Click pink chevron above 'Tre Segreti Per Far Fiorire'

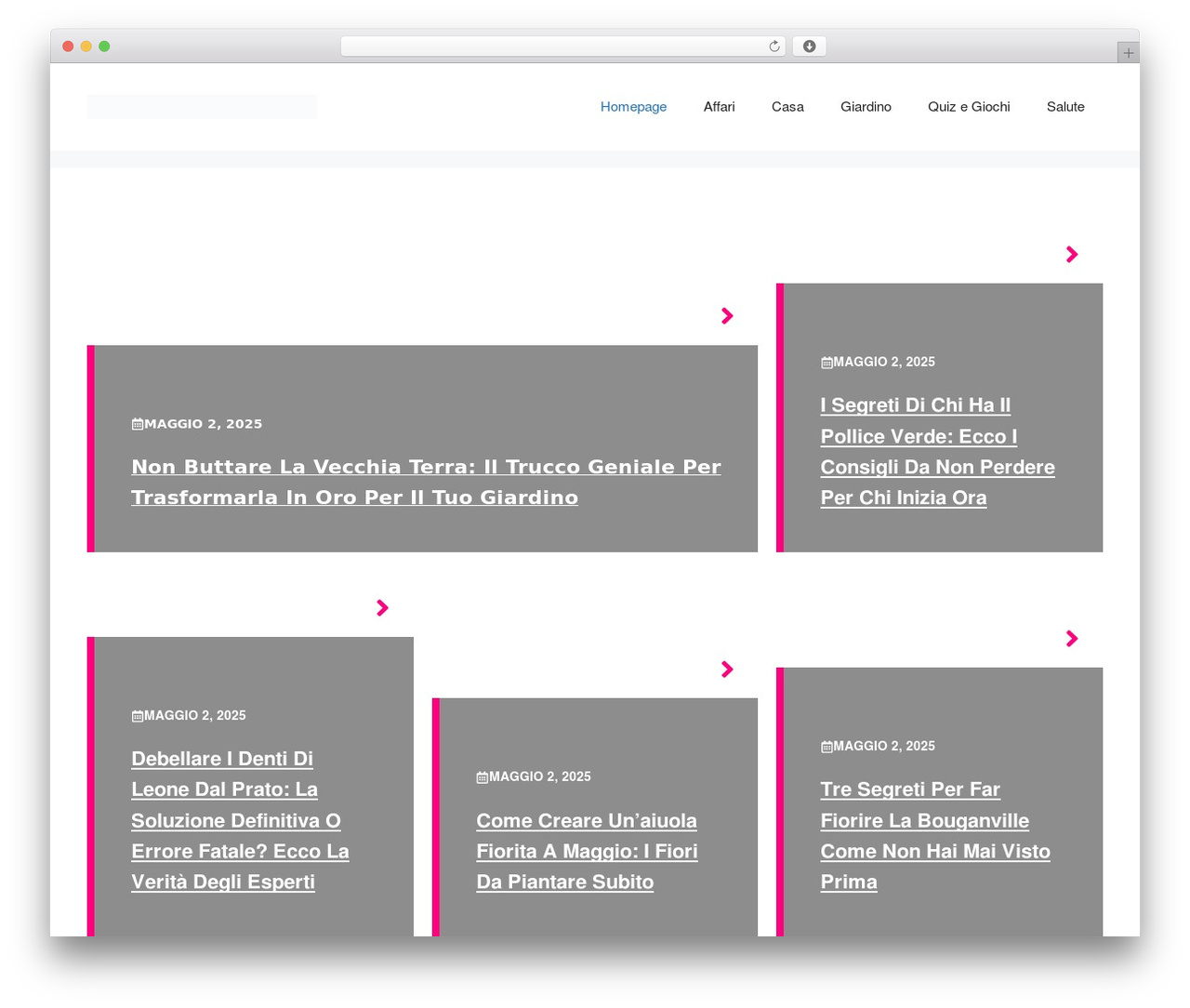(x=1072, y=638)
